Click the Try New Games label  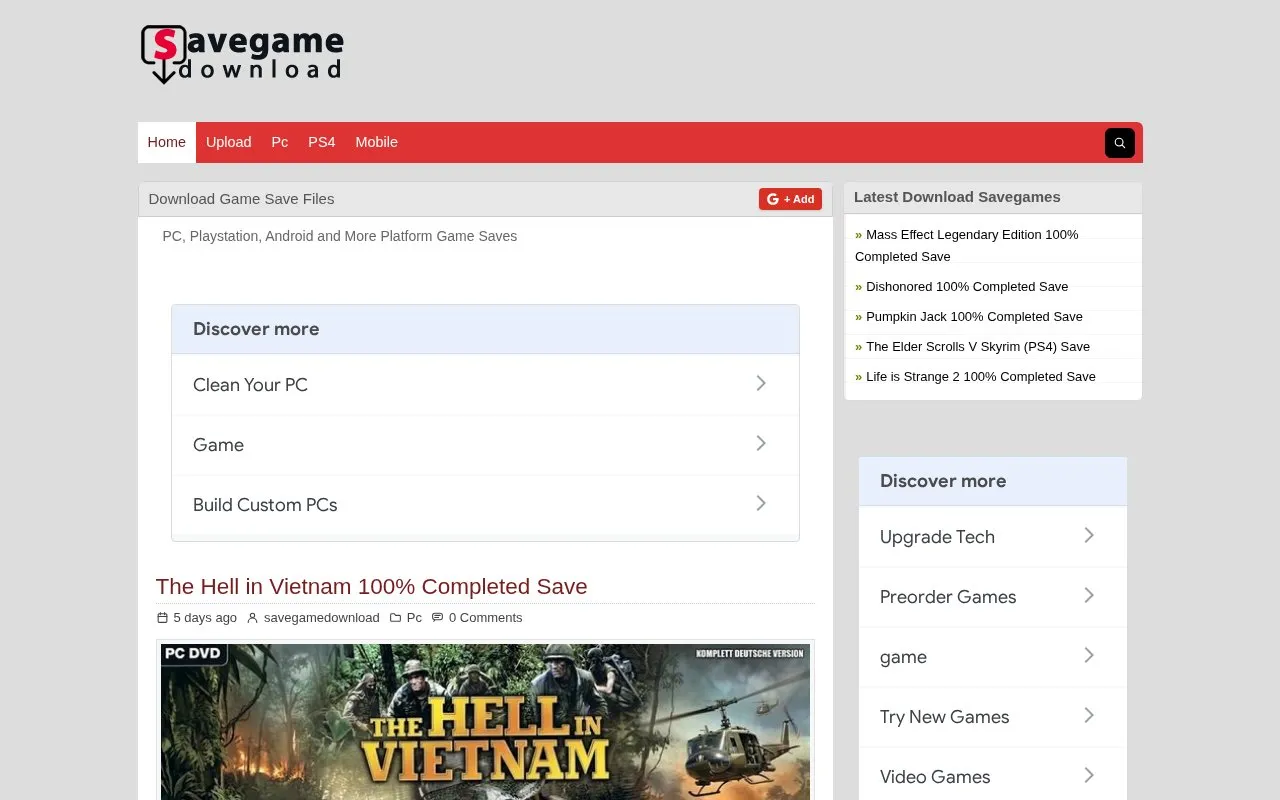pyautogui.click(x=944, y=717)
